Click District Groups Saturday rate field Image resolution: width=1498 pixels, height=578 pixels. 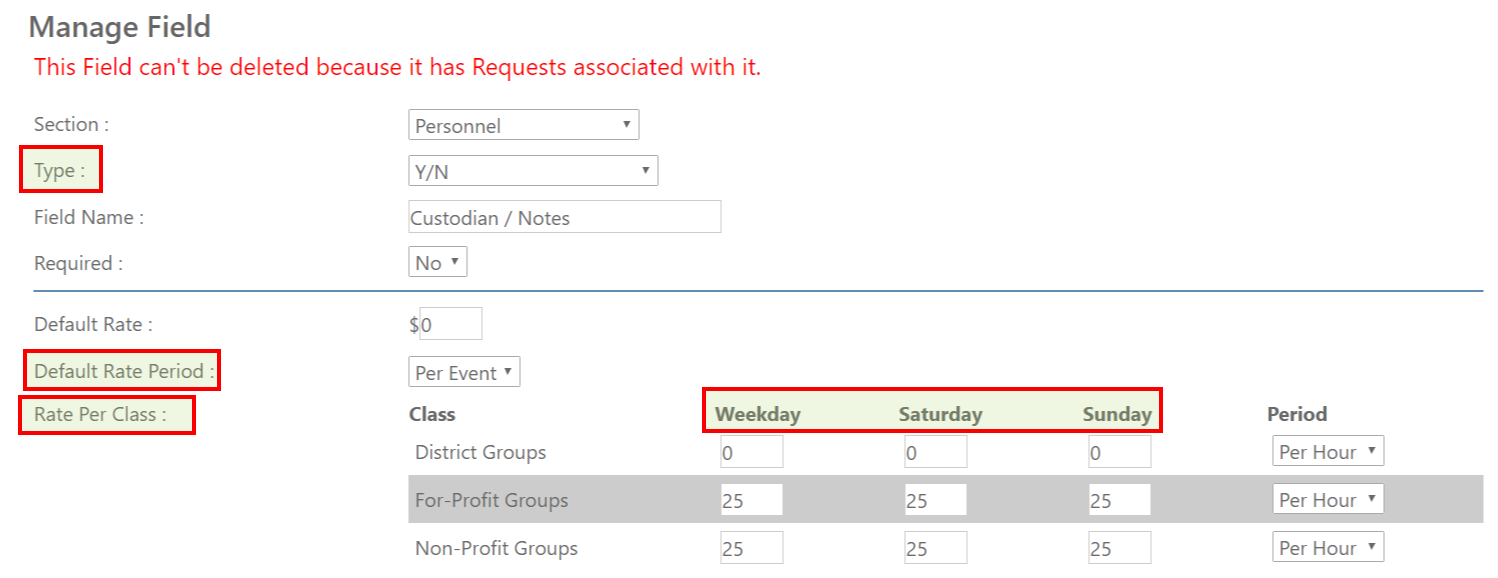(935, 452)
